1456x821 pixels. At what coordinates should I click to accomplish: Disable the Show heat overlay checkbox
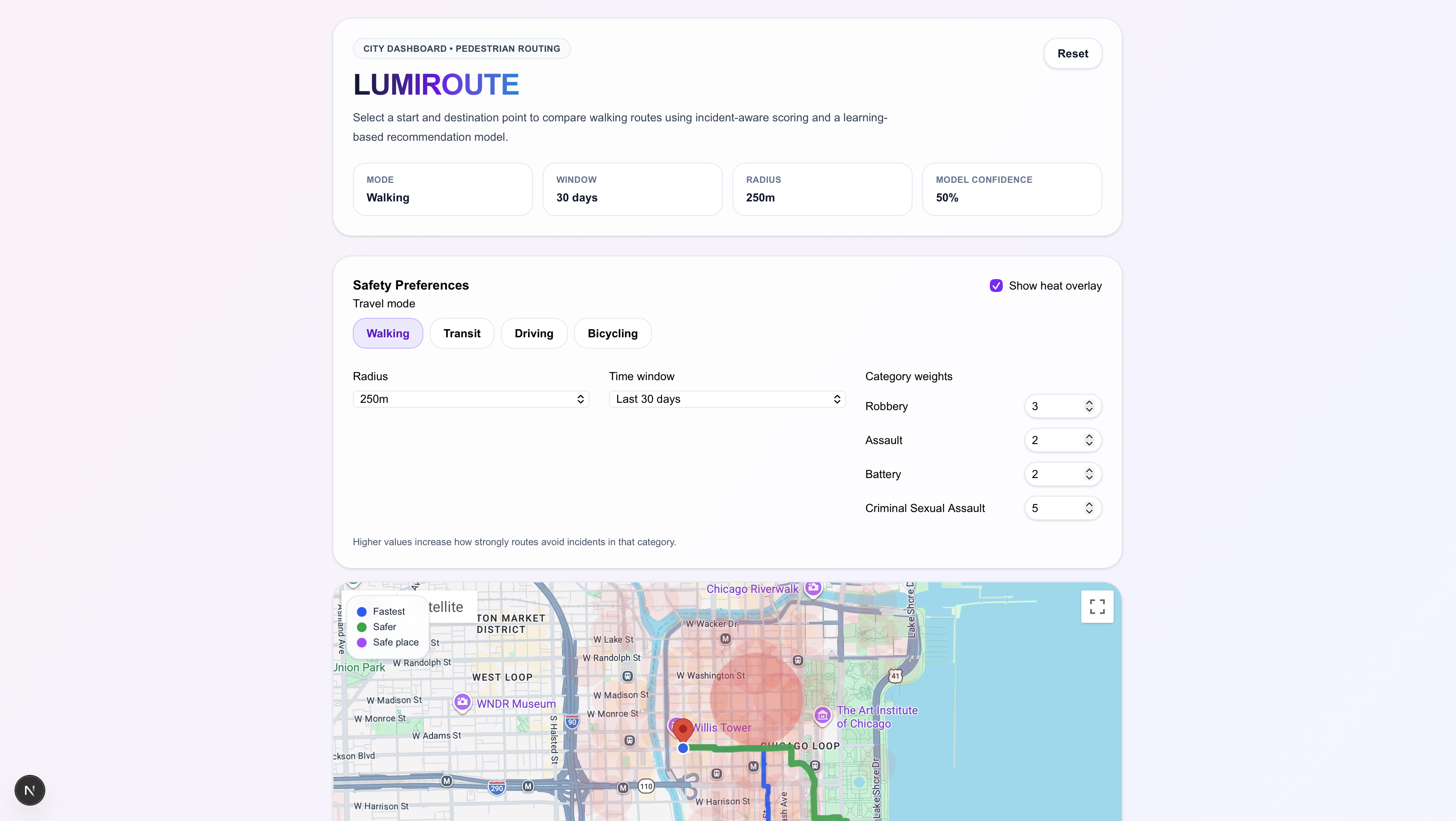click(x=996, y=286)
